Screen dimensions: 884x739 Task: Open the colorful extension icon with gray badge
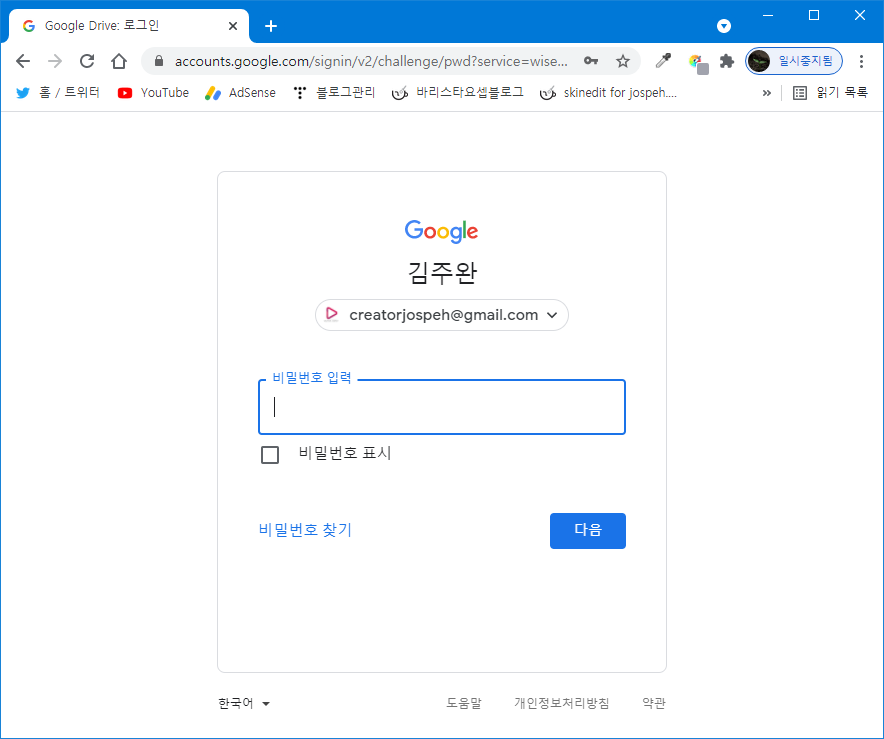coord(698,63)
